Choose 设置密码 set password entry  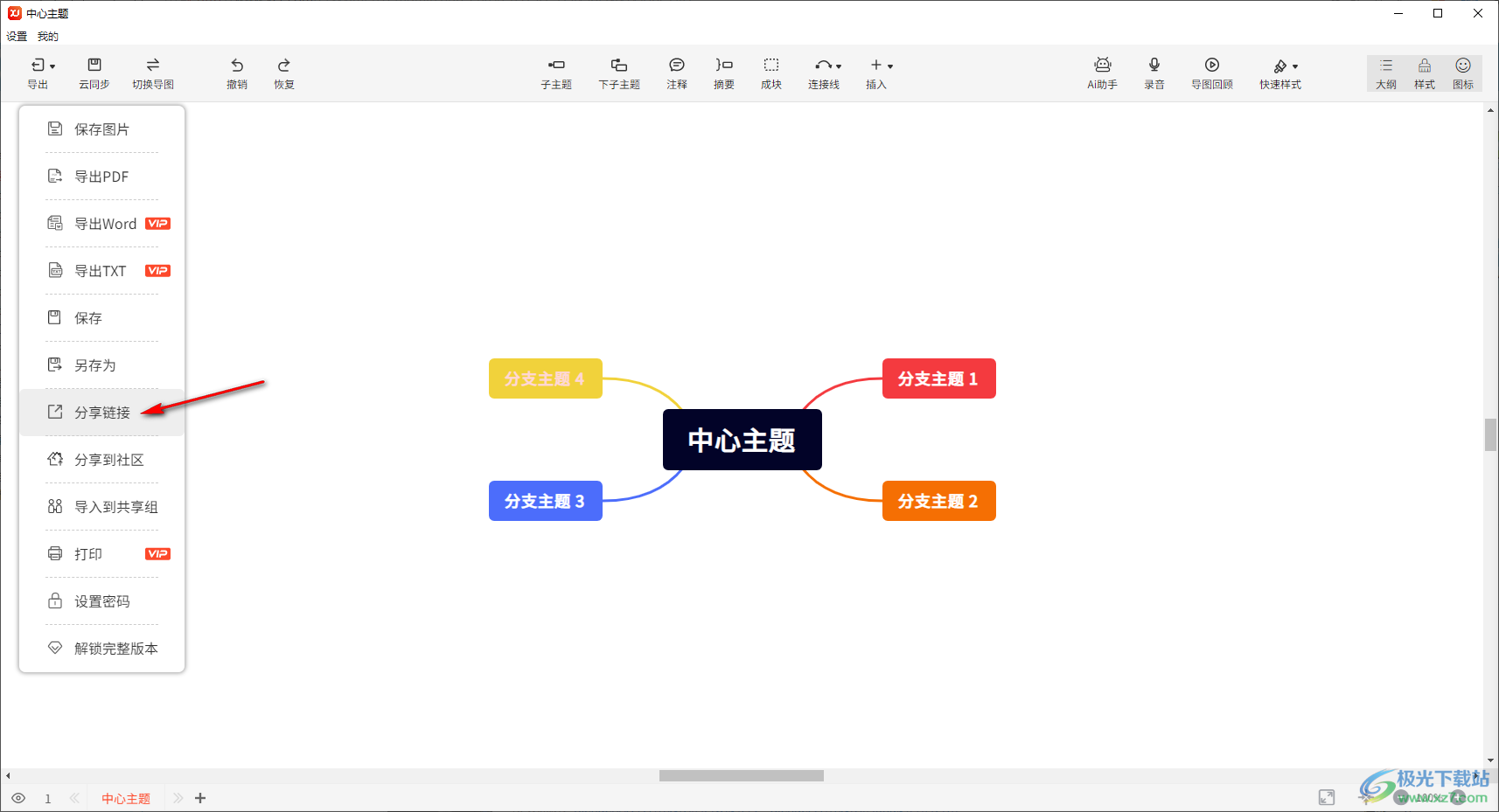pyautogui.click(x=102, y=601)
